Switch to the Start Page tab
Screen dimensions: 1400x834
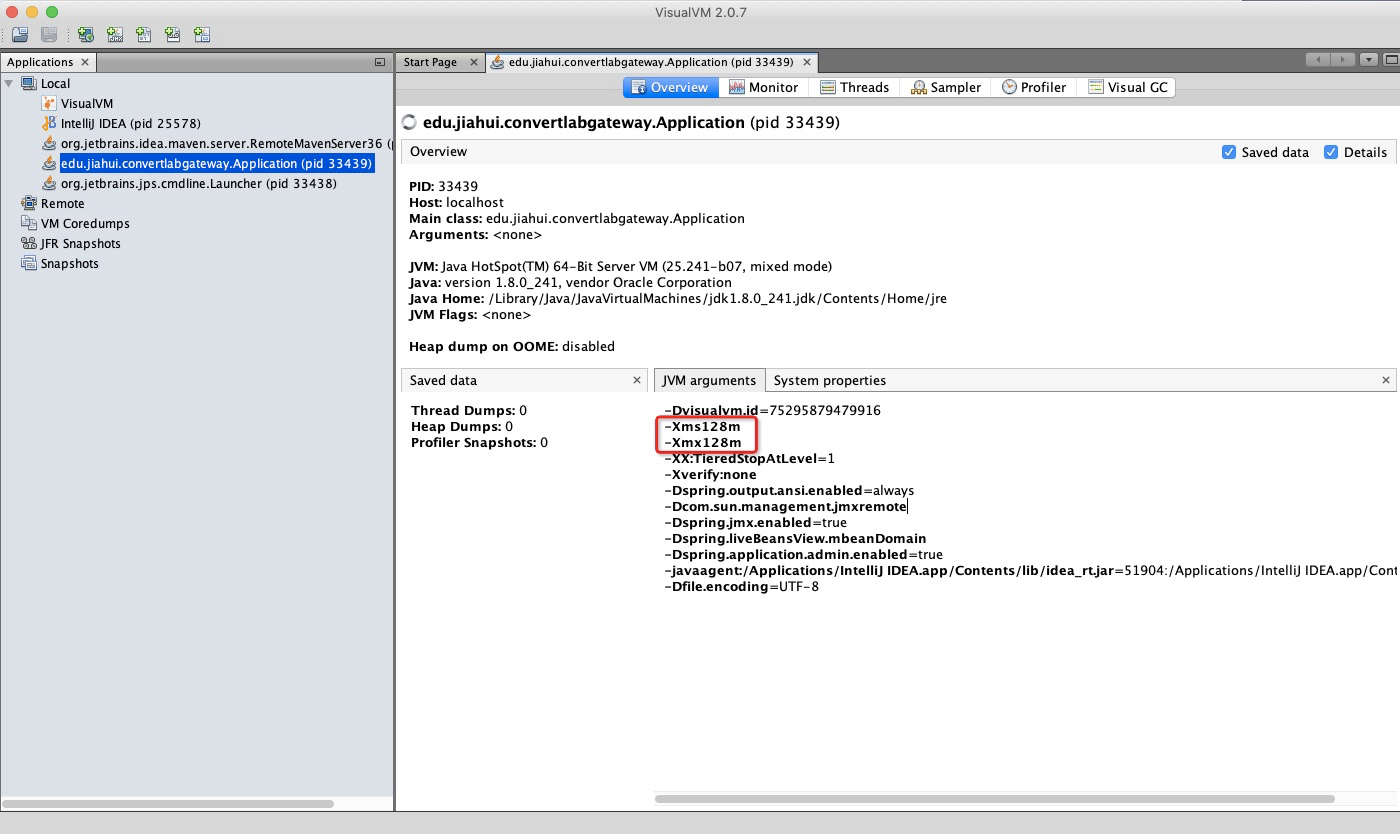[430, 62]
